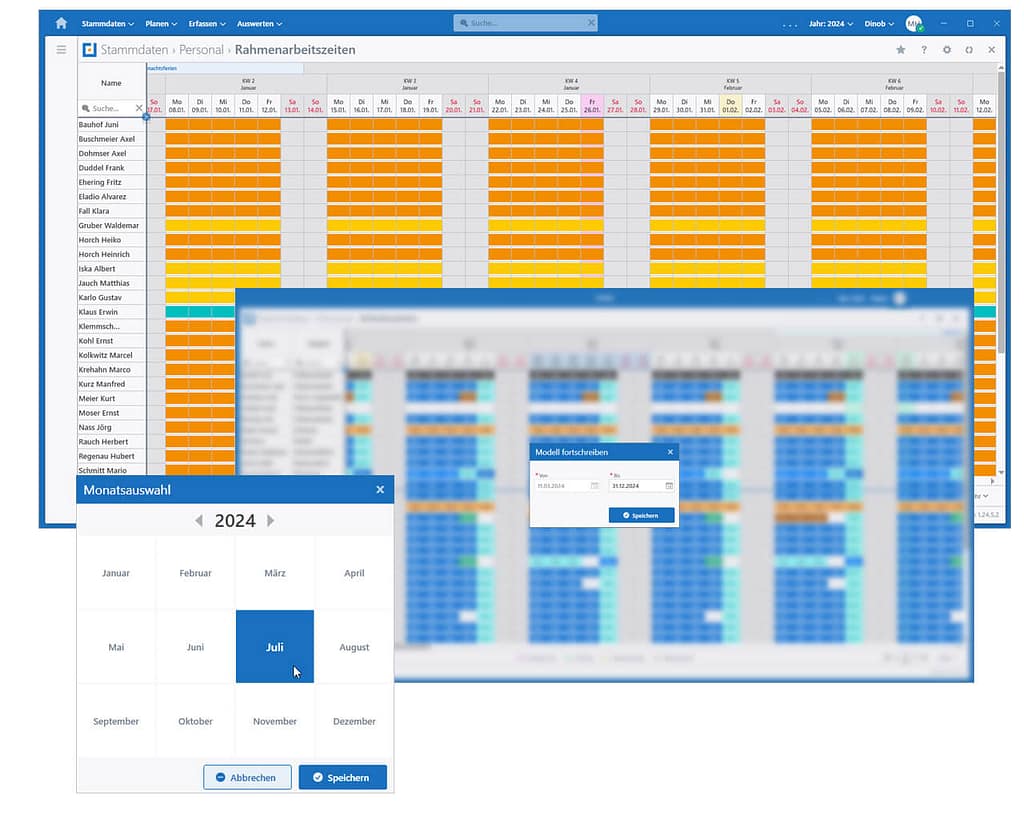The height and width of the screenshot is (819, 1024).
Task: Open calendar picker for Bis date
Action: point(669,486)
